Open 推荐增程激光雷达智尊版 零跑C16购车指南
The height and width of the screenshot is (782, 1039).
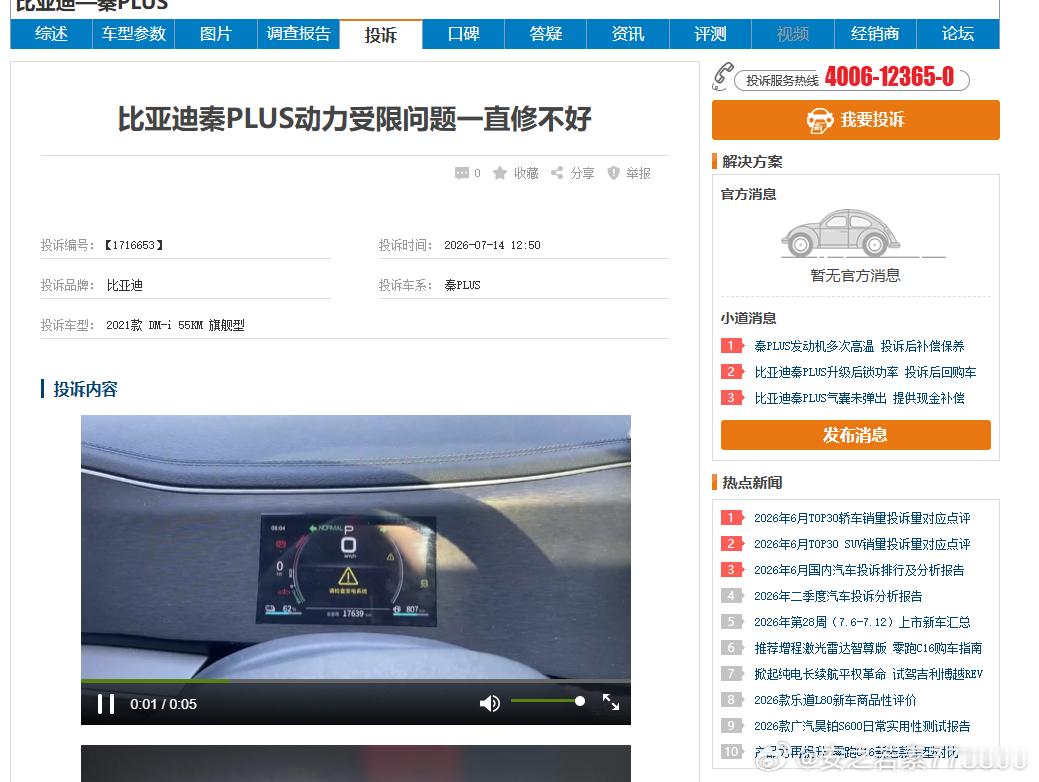tap(867, 648)
